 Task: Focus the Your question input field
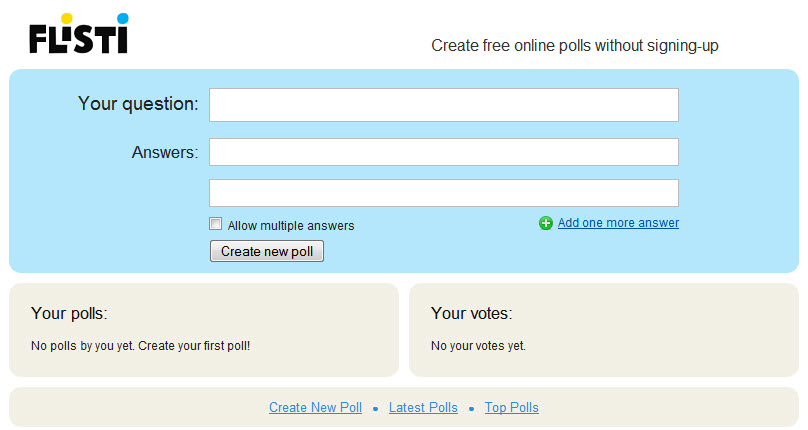click(444, 105)
